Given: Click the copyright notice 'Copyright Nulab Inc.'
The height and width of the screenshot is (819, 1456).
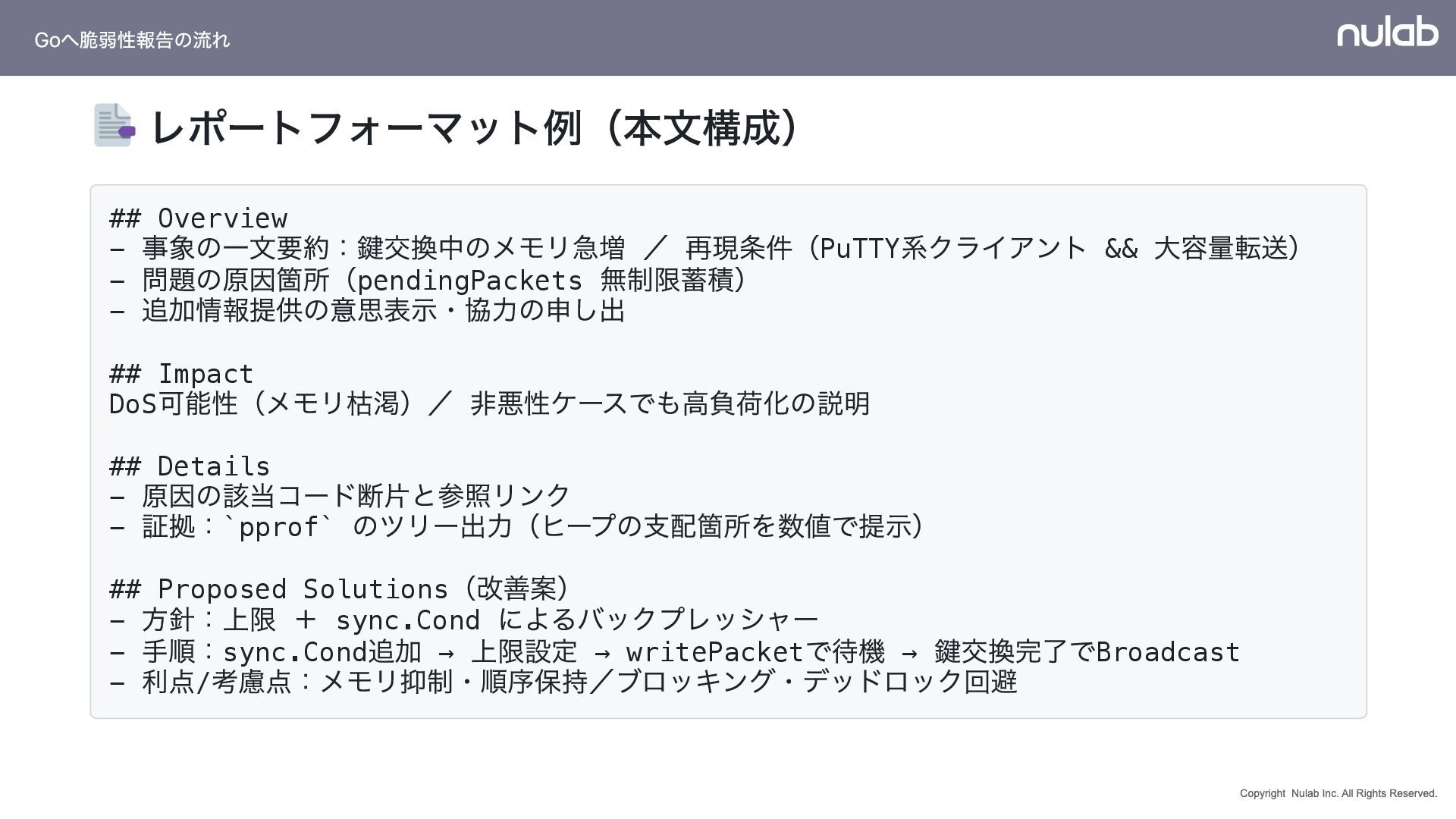Looking at the screenshot, I should [x=1338, y=793].
